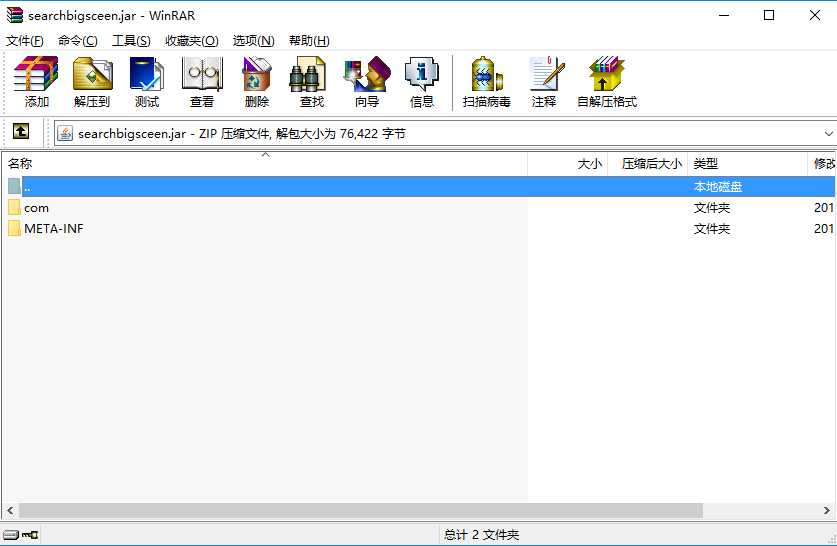Open the Comment (注释) tool
Screen dimensions: 837x546
(545, 82)
